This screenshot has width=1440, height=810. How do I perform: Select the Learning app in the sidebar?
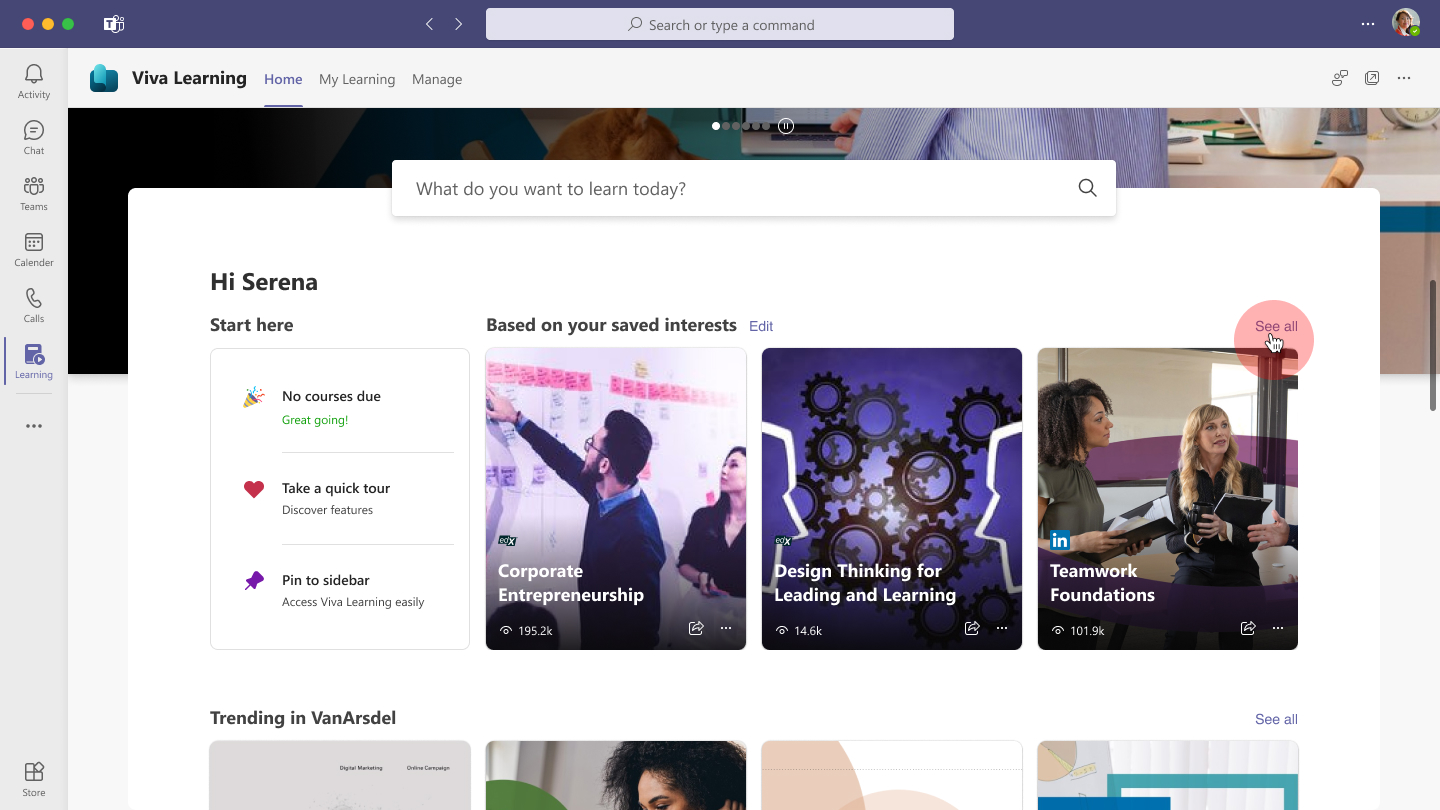(34, 362)
